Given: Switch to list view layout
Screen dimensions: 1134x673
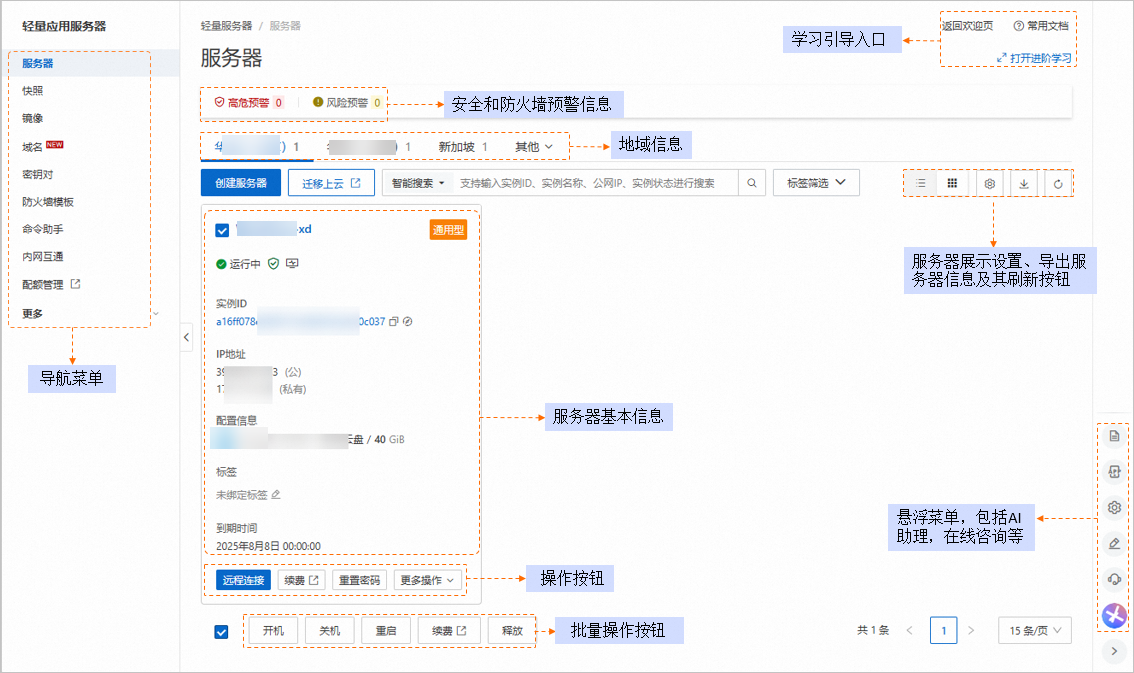Looking at the screenshot, I should (x=920, y=184).
